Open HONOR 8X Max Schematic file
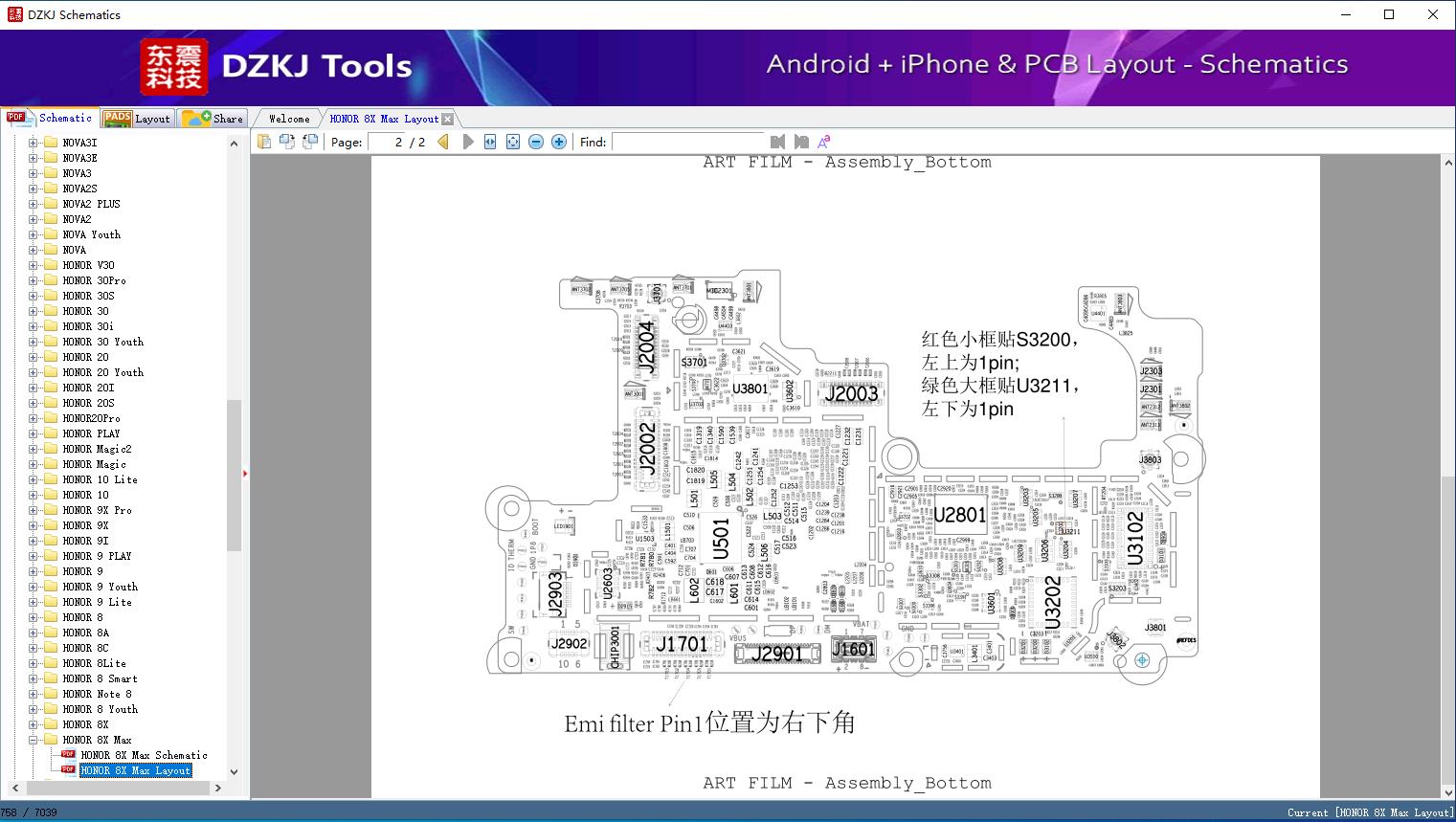The image size is (1456, 822). 144,755
